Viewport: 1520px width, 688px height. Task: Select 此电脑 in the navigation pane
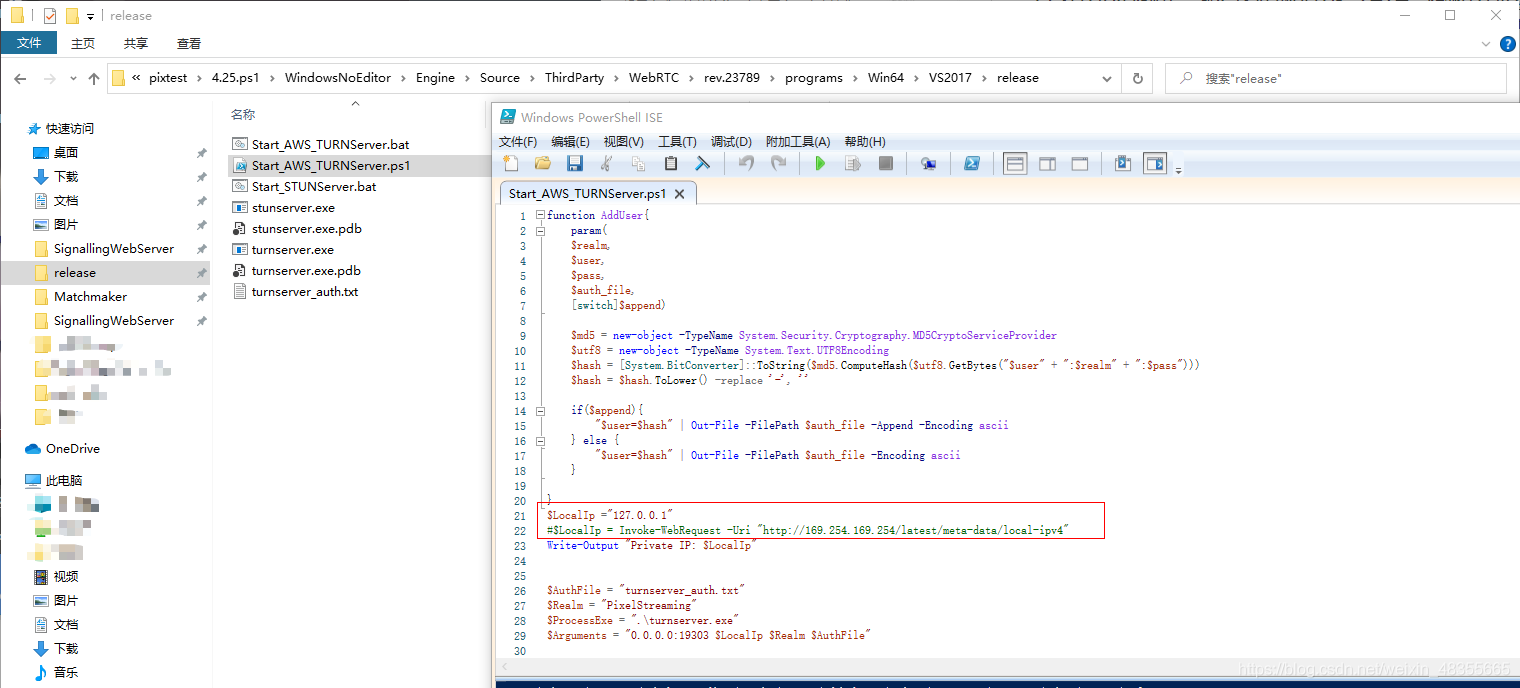(x=64, y=481)
